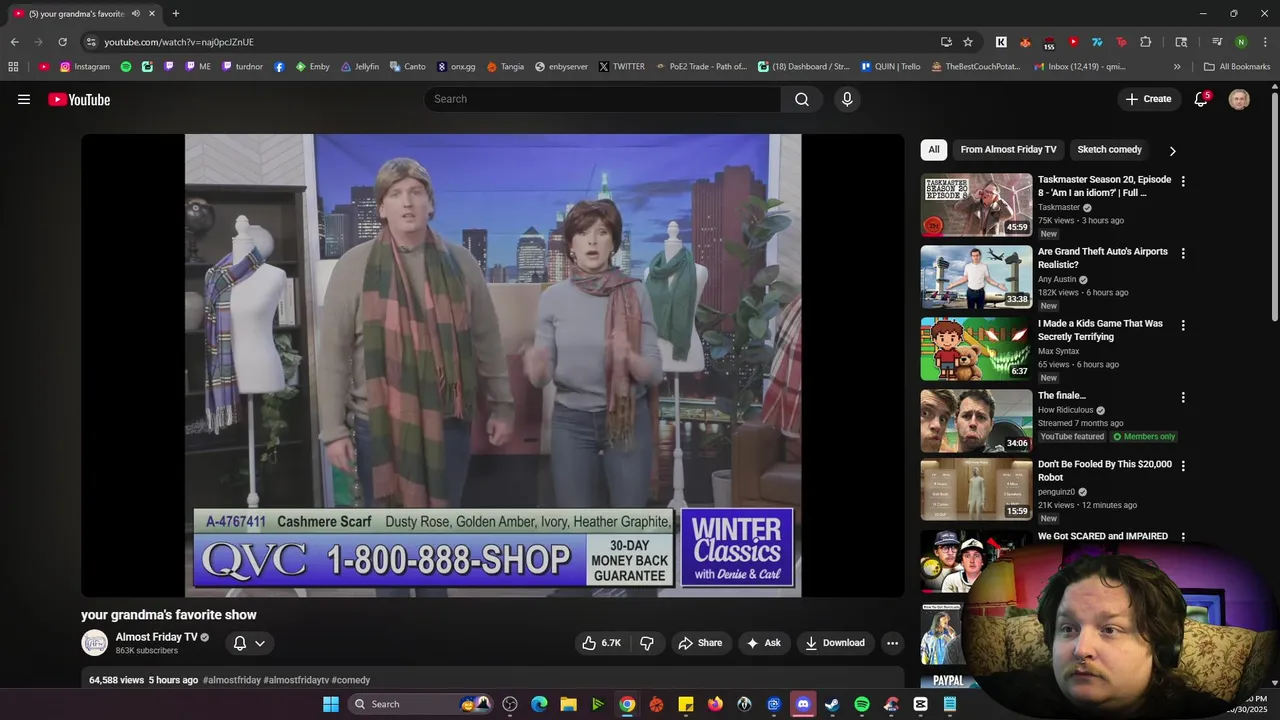This screenshot has width=1280, height=720.
Task: Open File Explorer from the taskbar
Action: (x=568, y=704)
